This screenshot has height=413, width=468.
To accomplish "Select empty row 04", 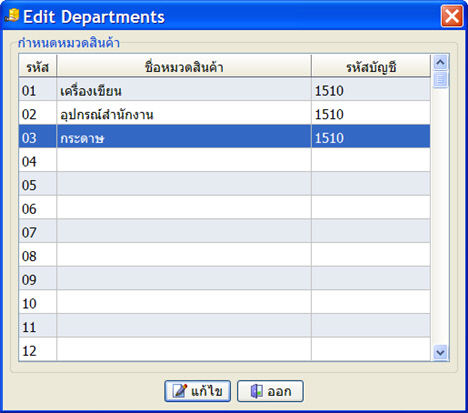I will [x=224, y=162].
